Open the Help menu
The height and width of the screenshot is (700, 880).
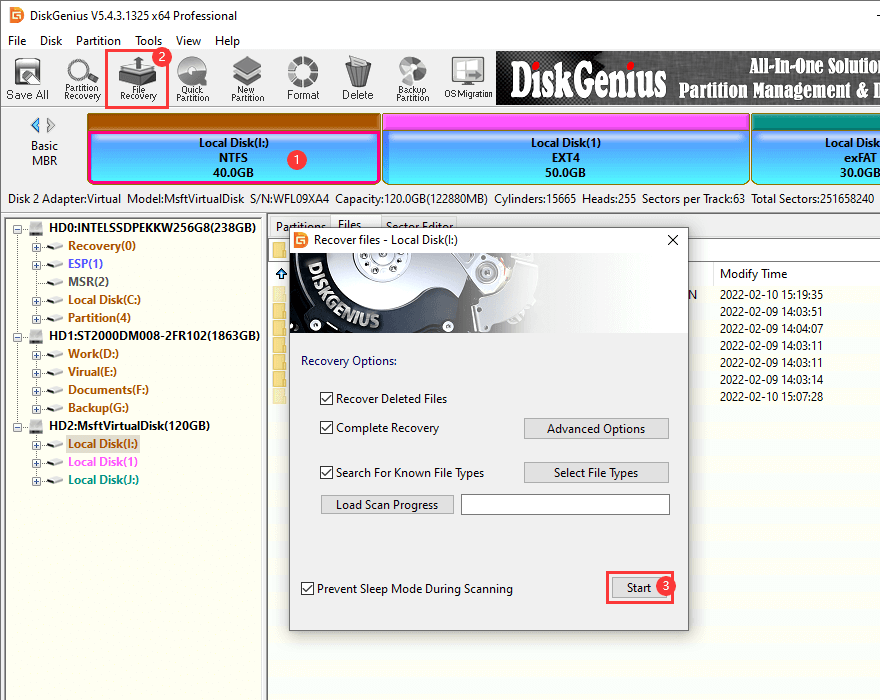[x=227, y=41]
